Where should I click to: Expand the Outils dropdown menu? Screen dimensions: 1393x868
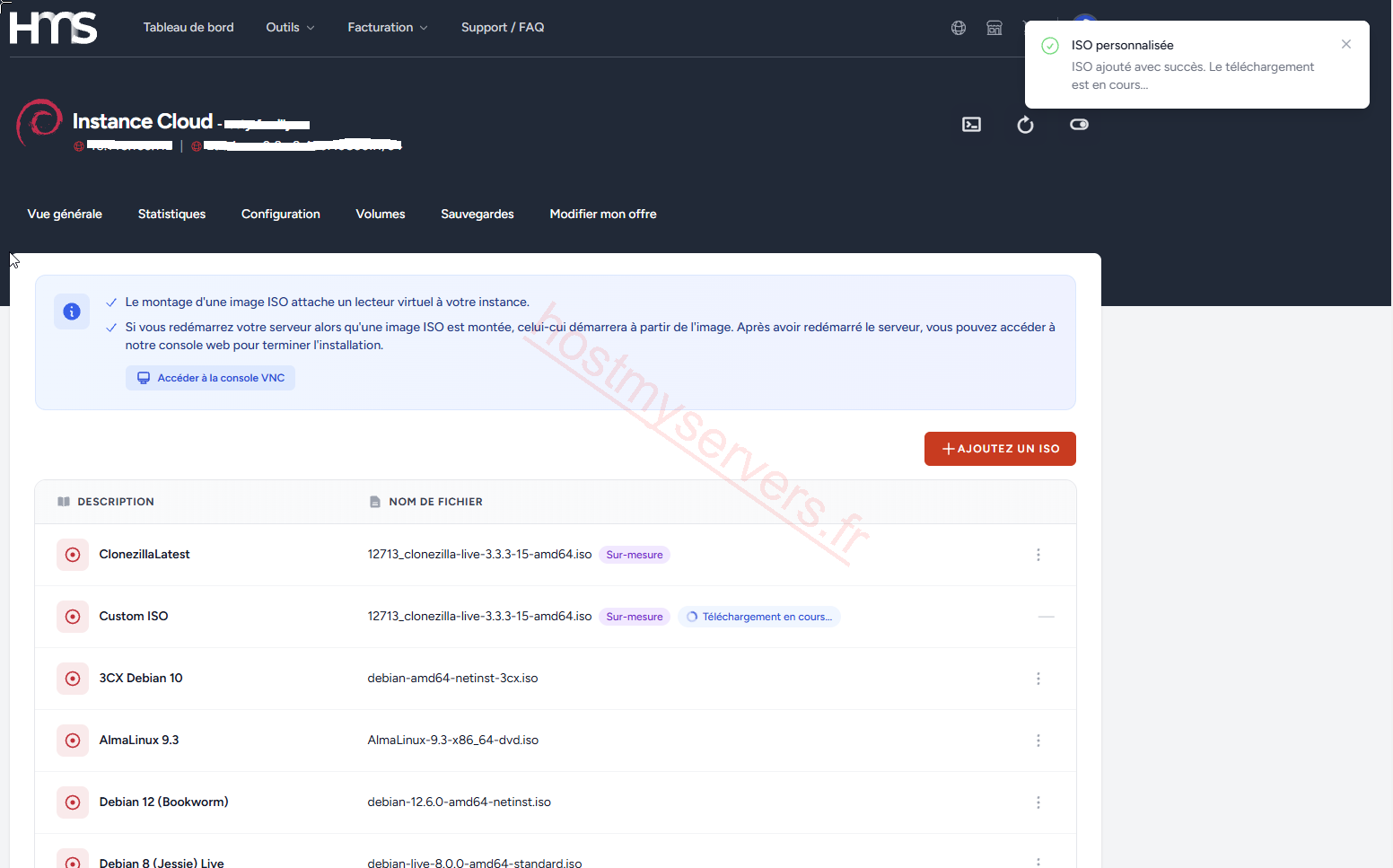pyautogui.click(x=290, y=28)
